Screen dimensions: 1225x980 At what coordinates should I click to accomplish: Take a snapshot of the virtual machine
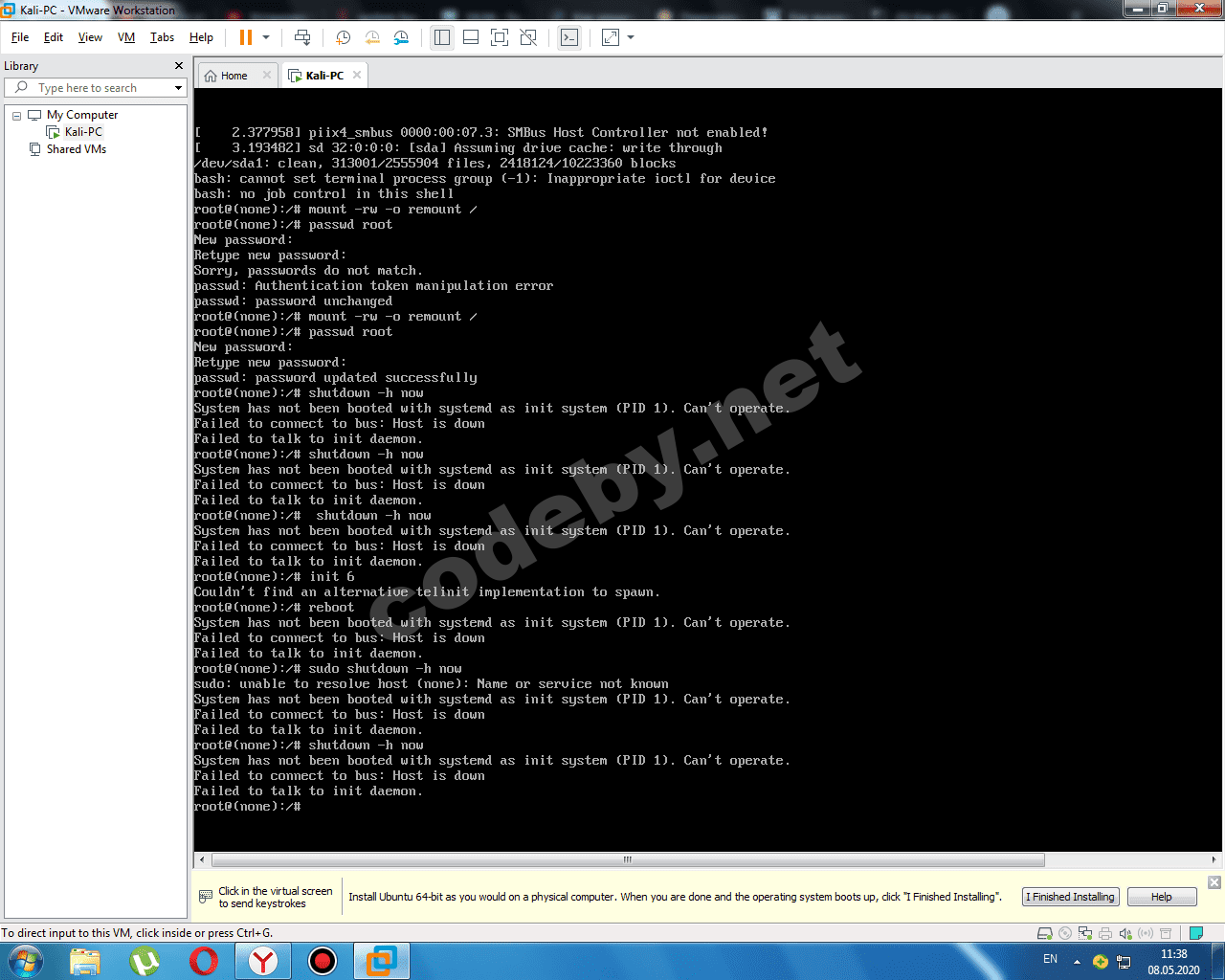pos(343,37)
